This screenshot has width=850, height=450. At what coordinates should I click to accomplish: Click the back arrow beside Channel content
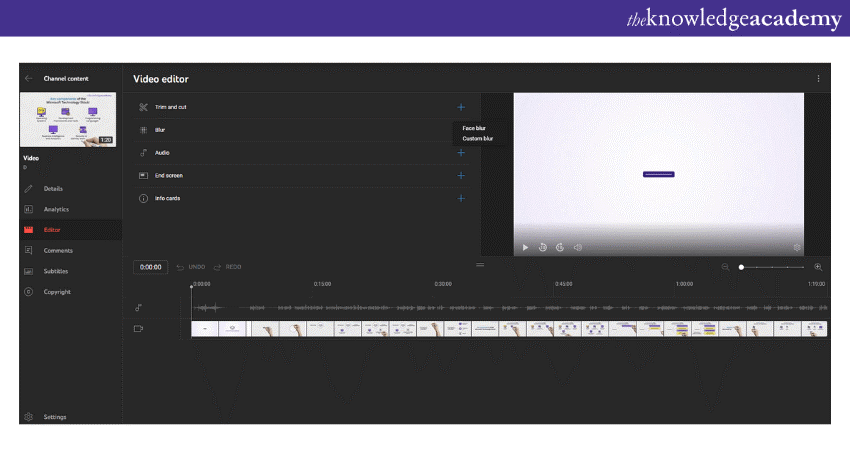[x=28, y=78]
